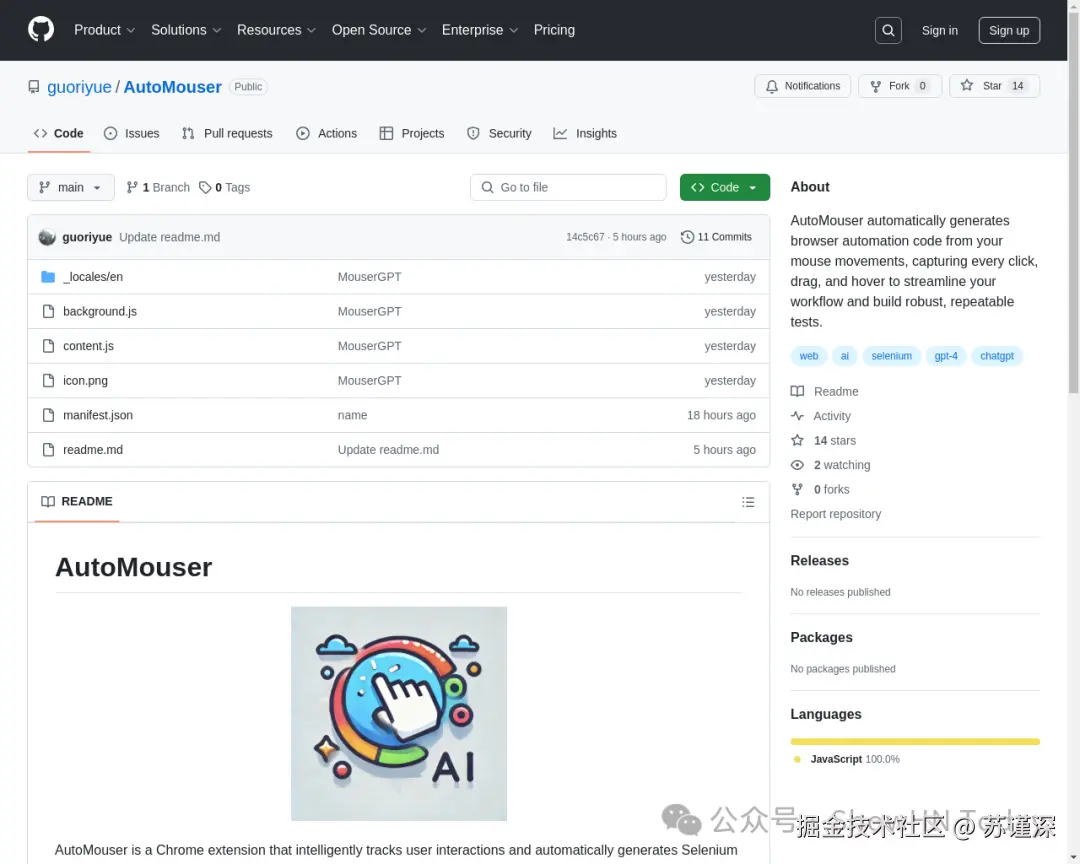Switch to the Actions tab
Screen dimensions: 1080x864
[x=326, y=134]
